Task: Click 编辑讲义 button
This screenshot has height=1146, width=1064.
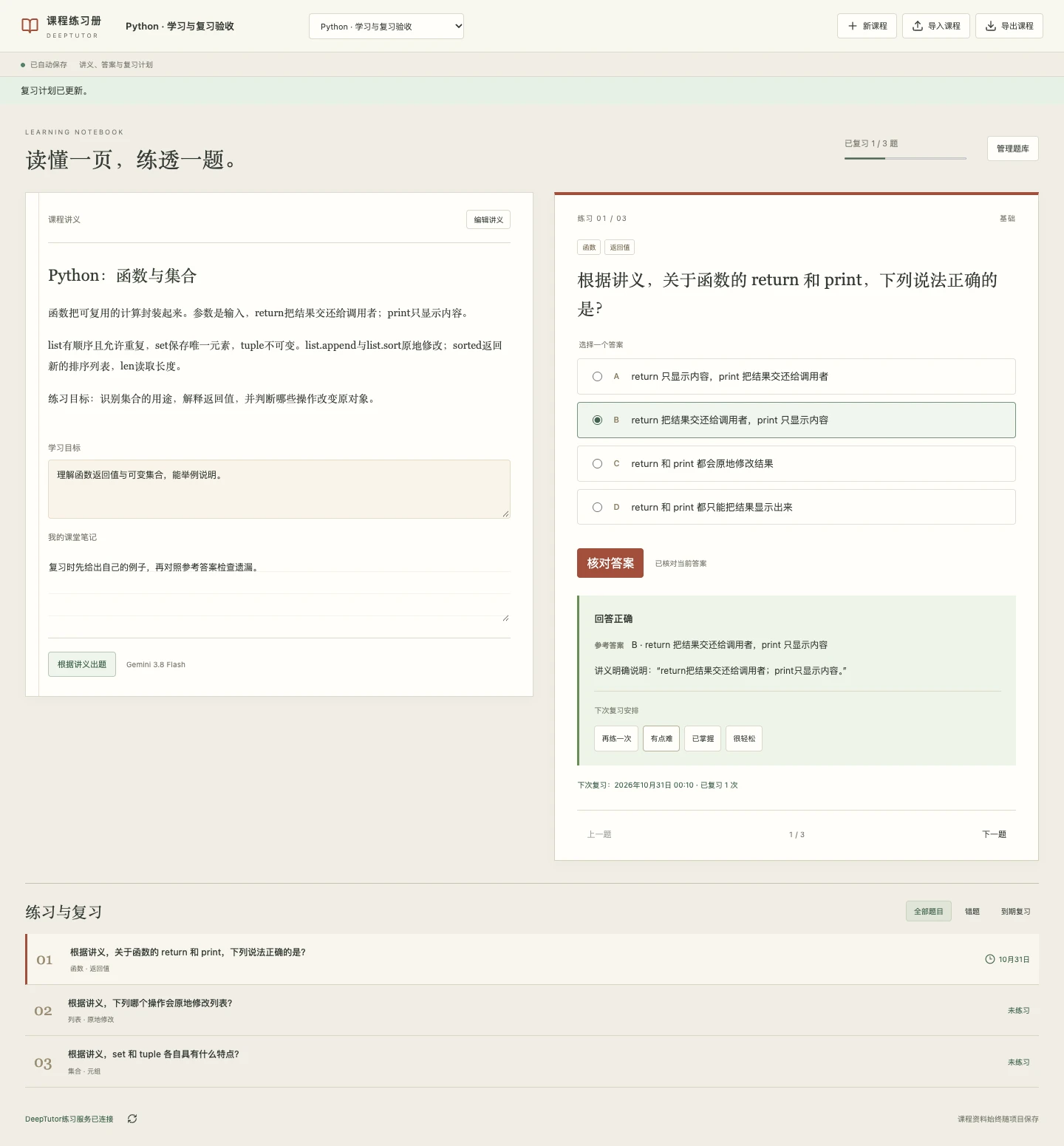Action: click(x=488, y=219)
